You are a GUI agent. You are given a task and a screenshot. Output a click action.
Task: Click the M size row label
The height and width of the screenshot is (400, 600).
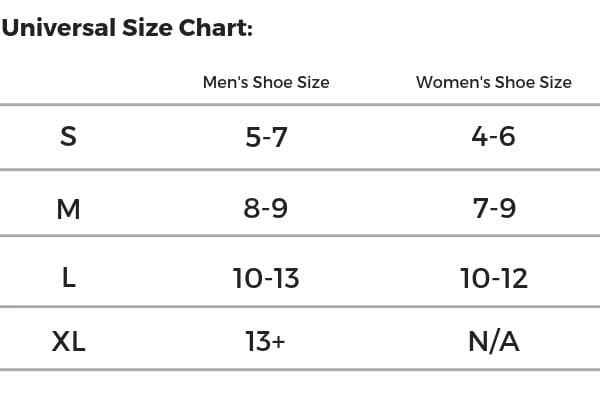point(68,209)
